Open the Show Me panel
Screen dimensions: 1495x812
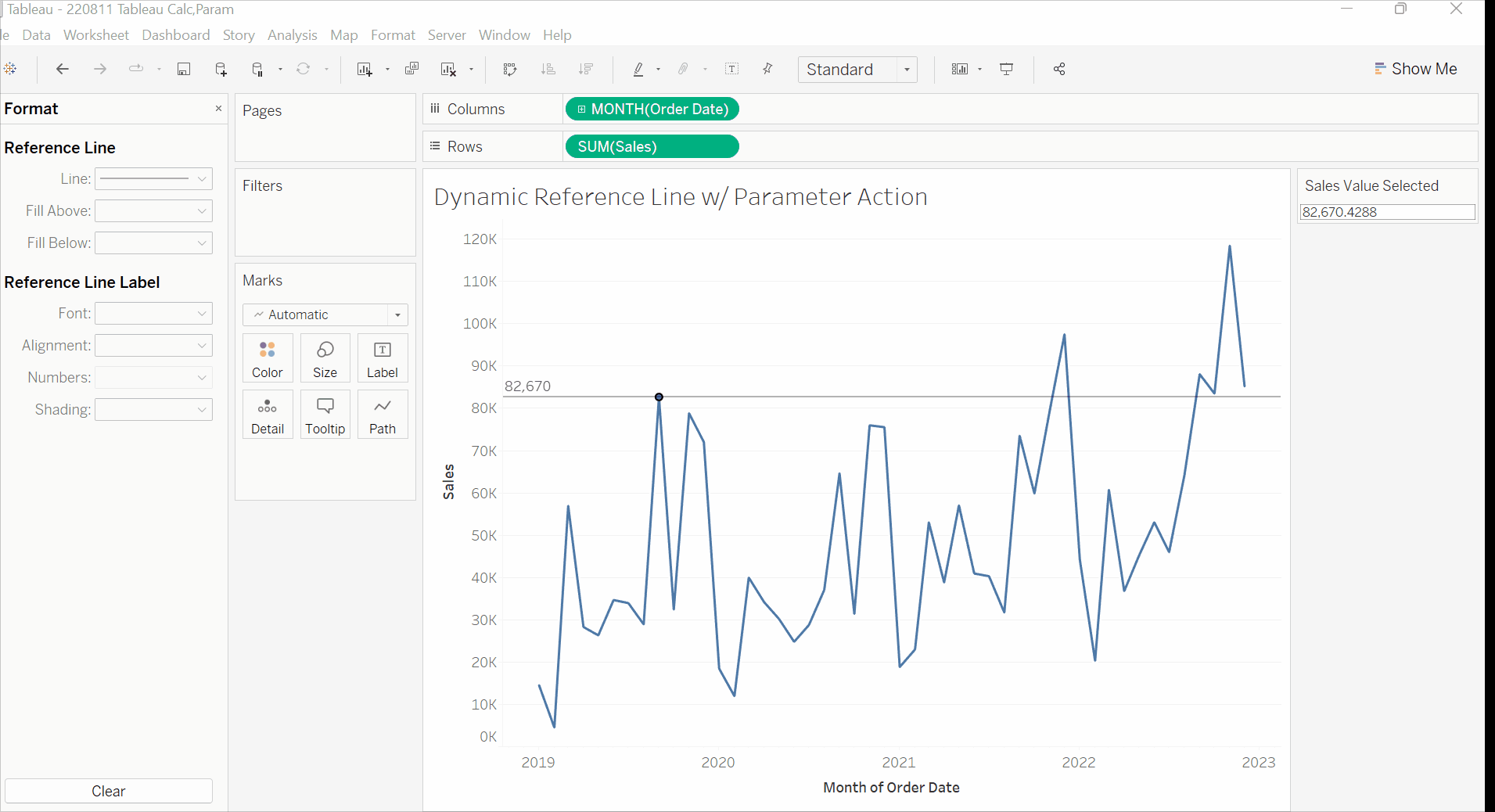pos(1416,69)
